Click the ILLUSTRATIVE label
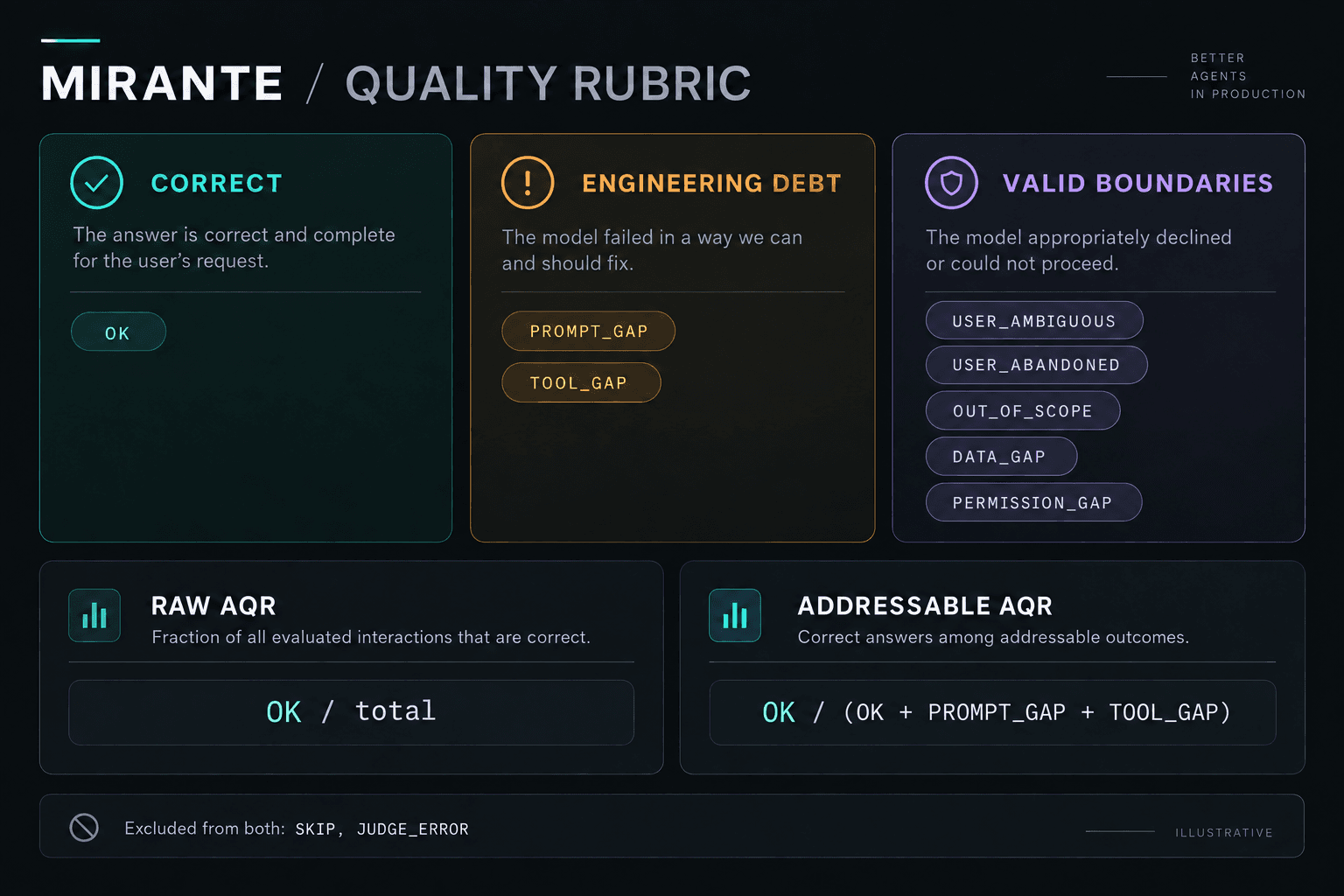Image resolution: width=1344 pixels, height=896 pixels. pyautogui.click(x=1224, y=832)
